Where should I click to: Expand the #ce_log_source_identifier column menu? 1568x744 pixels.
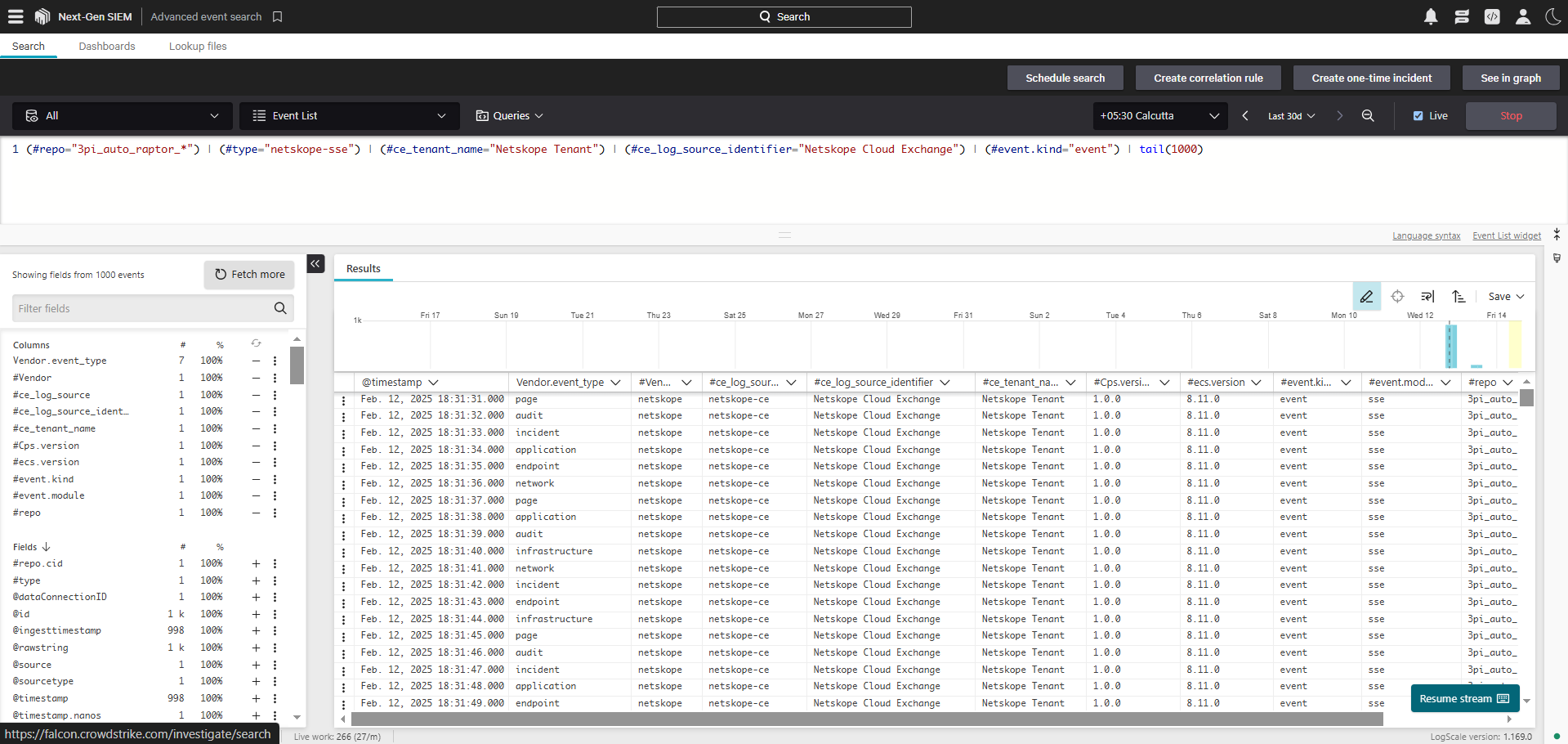(945, 383)
